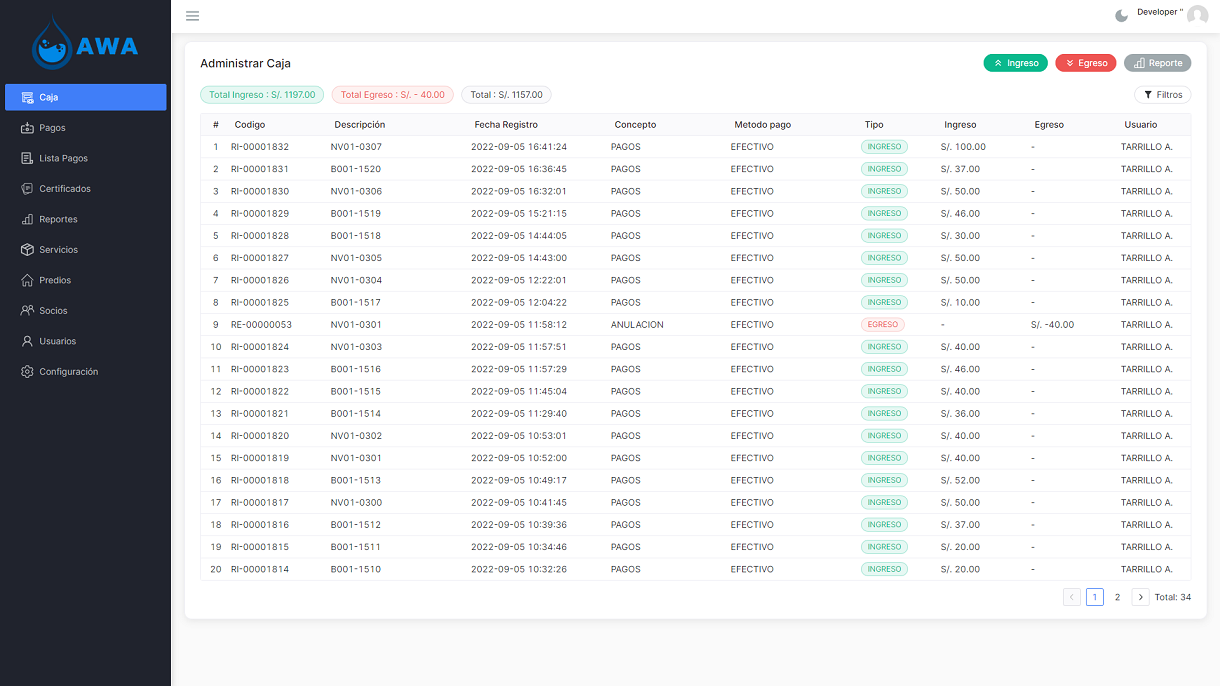
Task: Generate report with Reporte button
Action: (1157, 63)
